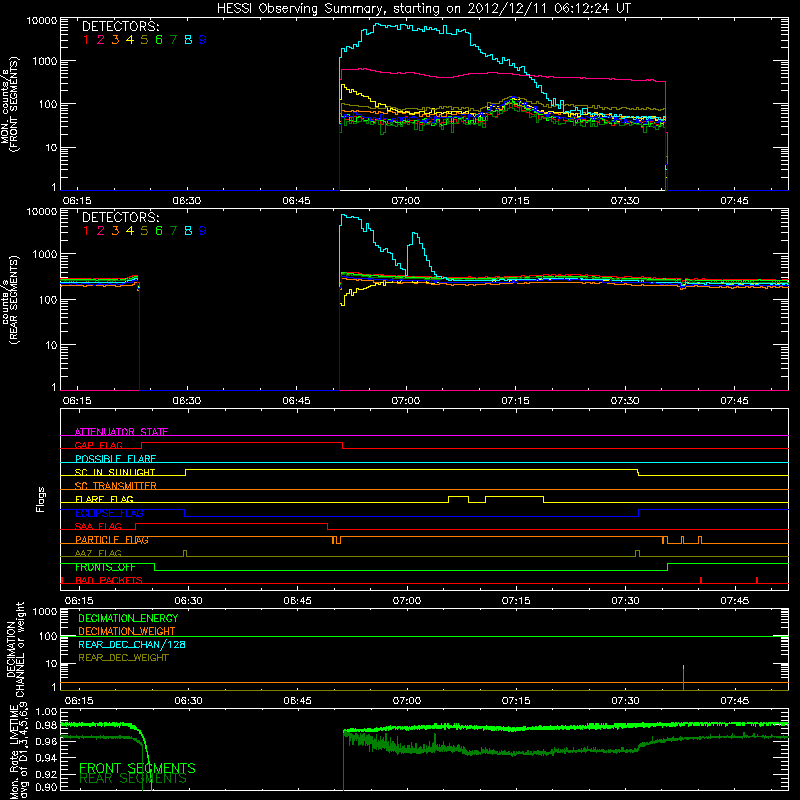Select the POSSIBLE_FLARE label
This screenshot has height=800, width=800.
tap(115, 458)
